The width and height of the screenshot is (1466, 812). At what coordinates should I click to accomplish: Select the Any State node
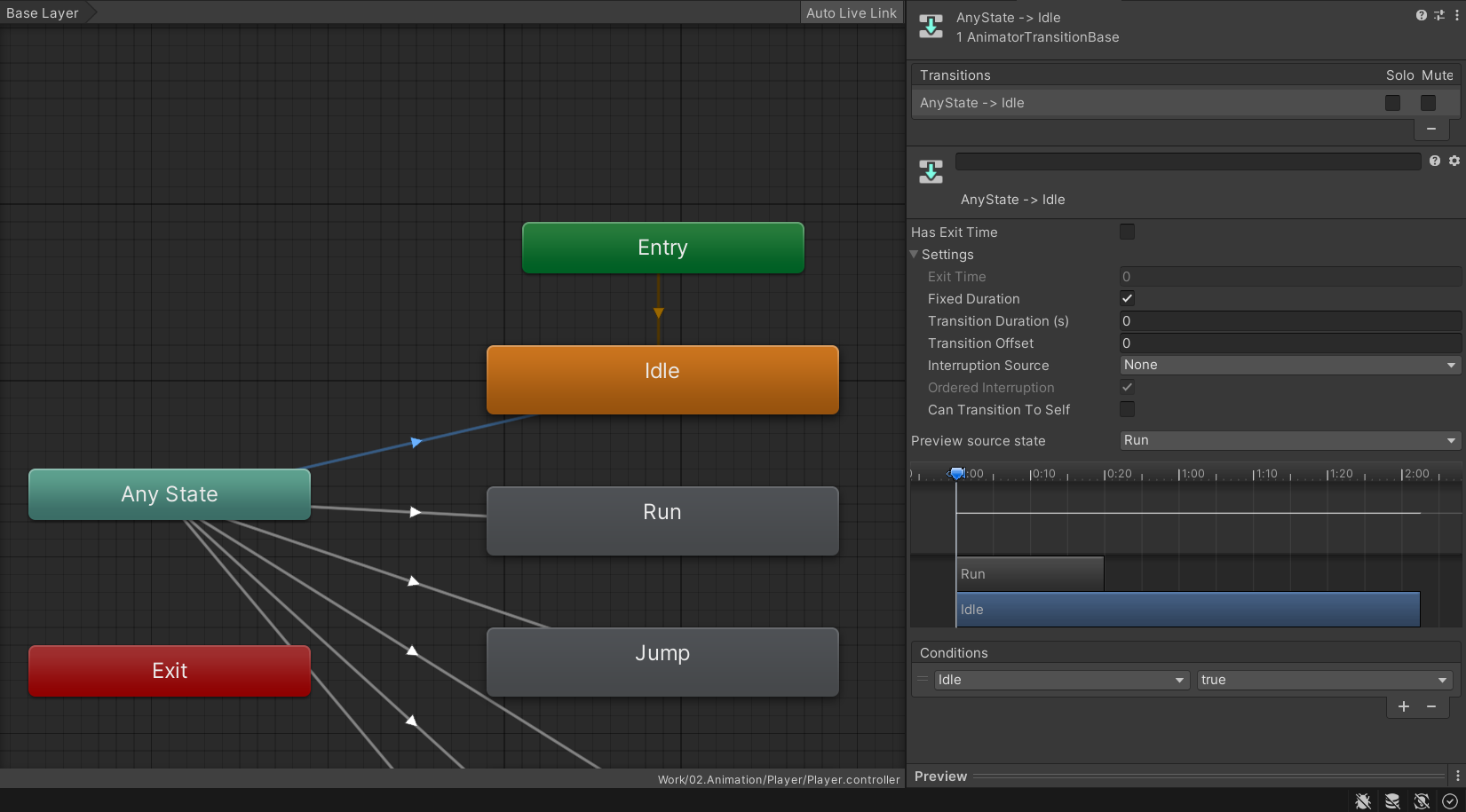point(170,494)
